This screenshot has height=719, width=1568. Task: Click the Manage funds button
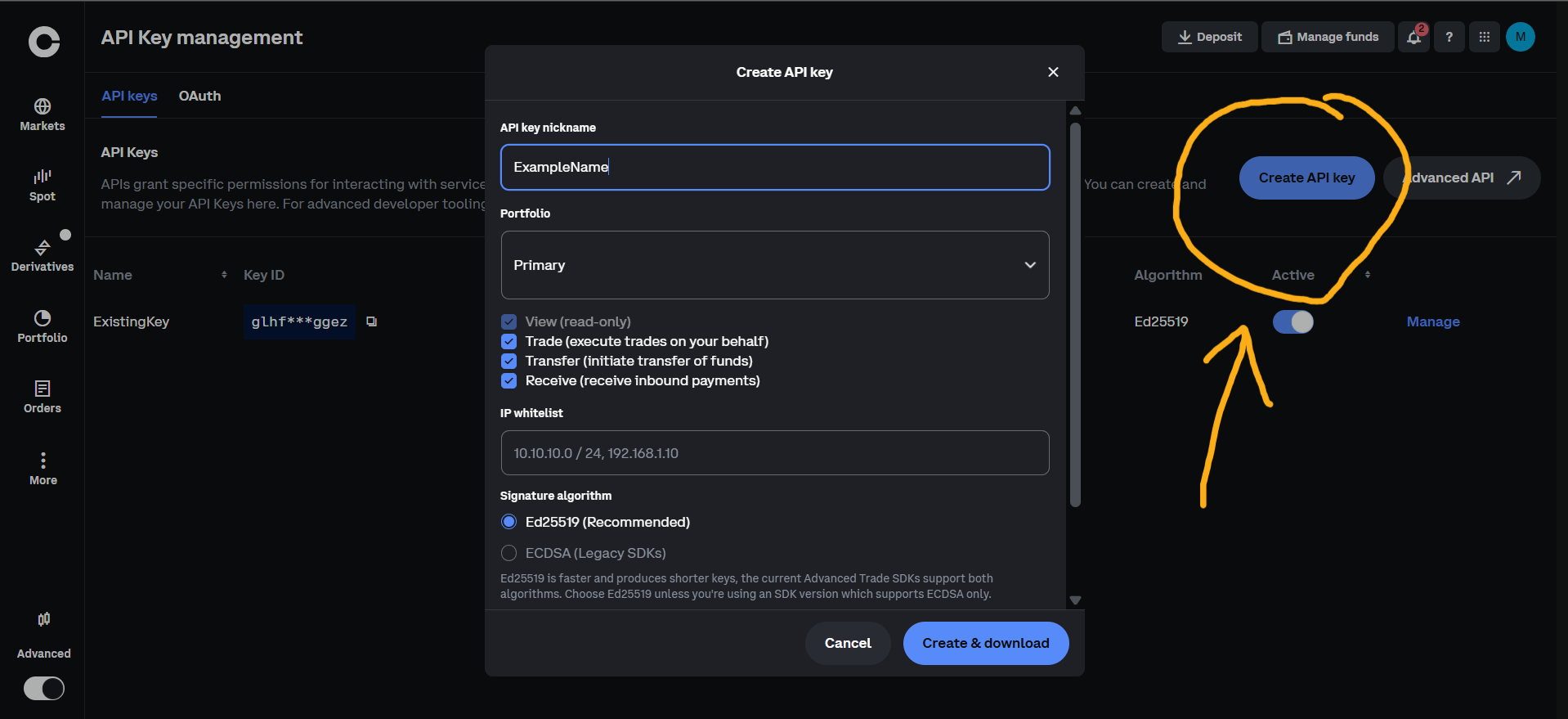click(1328, 37)
